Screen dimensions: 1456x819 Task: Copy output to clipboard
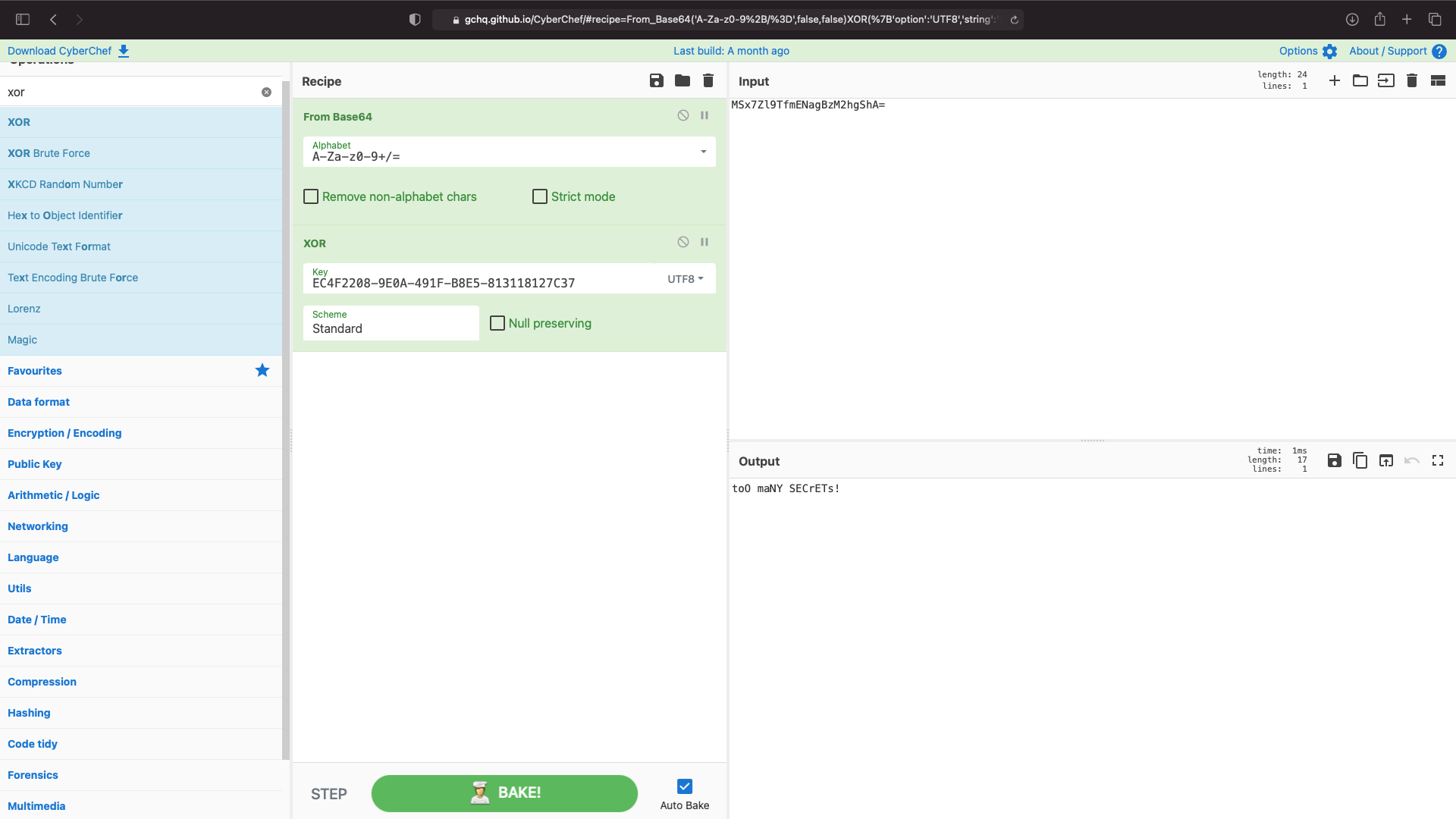pos(1360,460)
